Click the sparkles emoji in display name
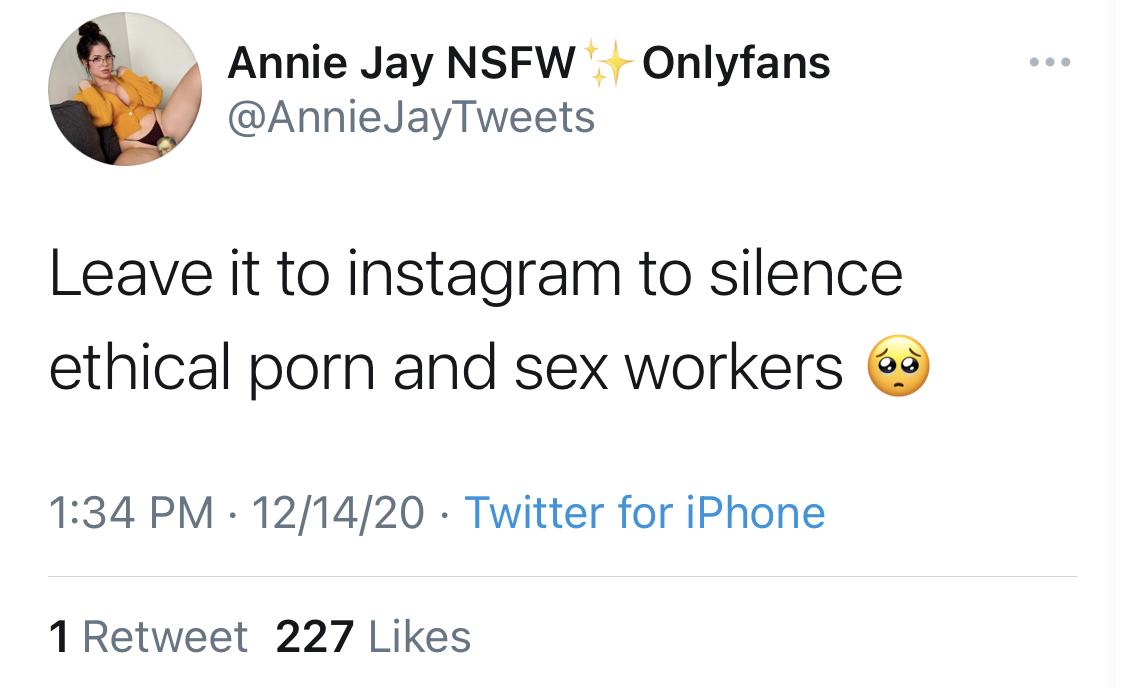 (x=608, y=62)
